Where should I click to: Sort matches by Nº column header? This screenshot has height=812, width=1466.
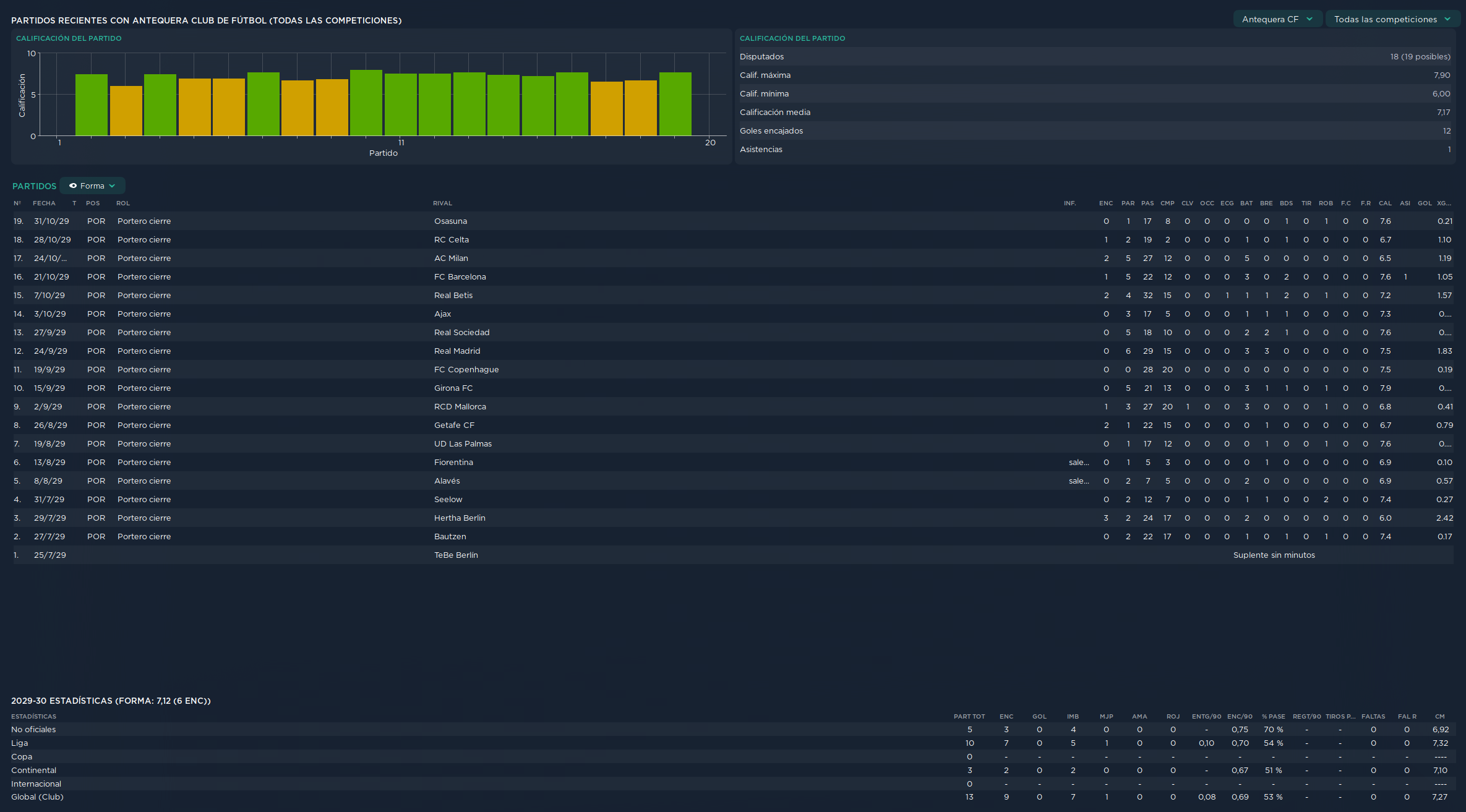[17, 203]
